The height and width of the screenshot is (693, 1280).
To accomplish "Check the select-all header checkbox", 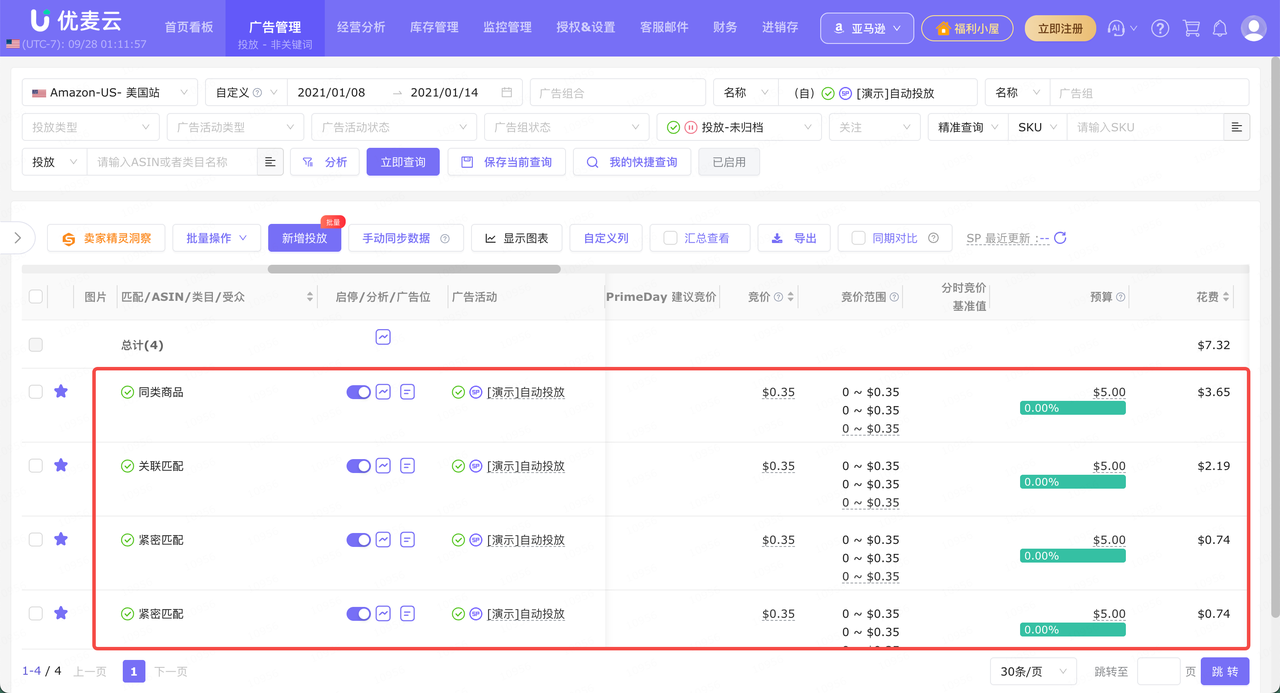I will pyautogui.click(x=36, y=296).
